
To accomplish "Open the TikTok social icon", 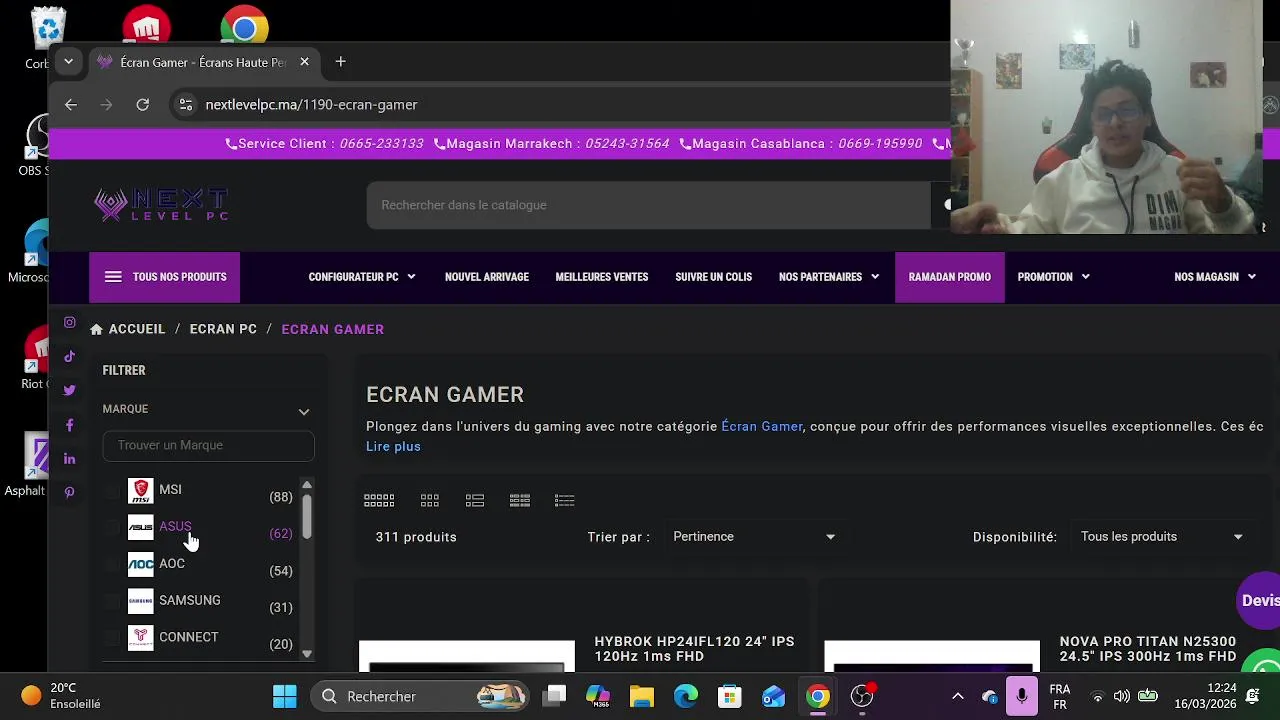I will click(x=69, y=357).
